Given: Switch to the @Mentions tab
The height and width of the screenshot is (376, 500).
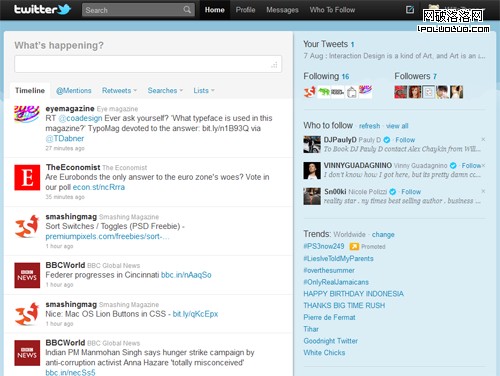Looking at the screenshot, I should point(74,90).
